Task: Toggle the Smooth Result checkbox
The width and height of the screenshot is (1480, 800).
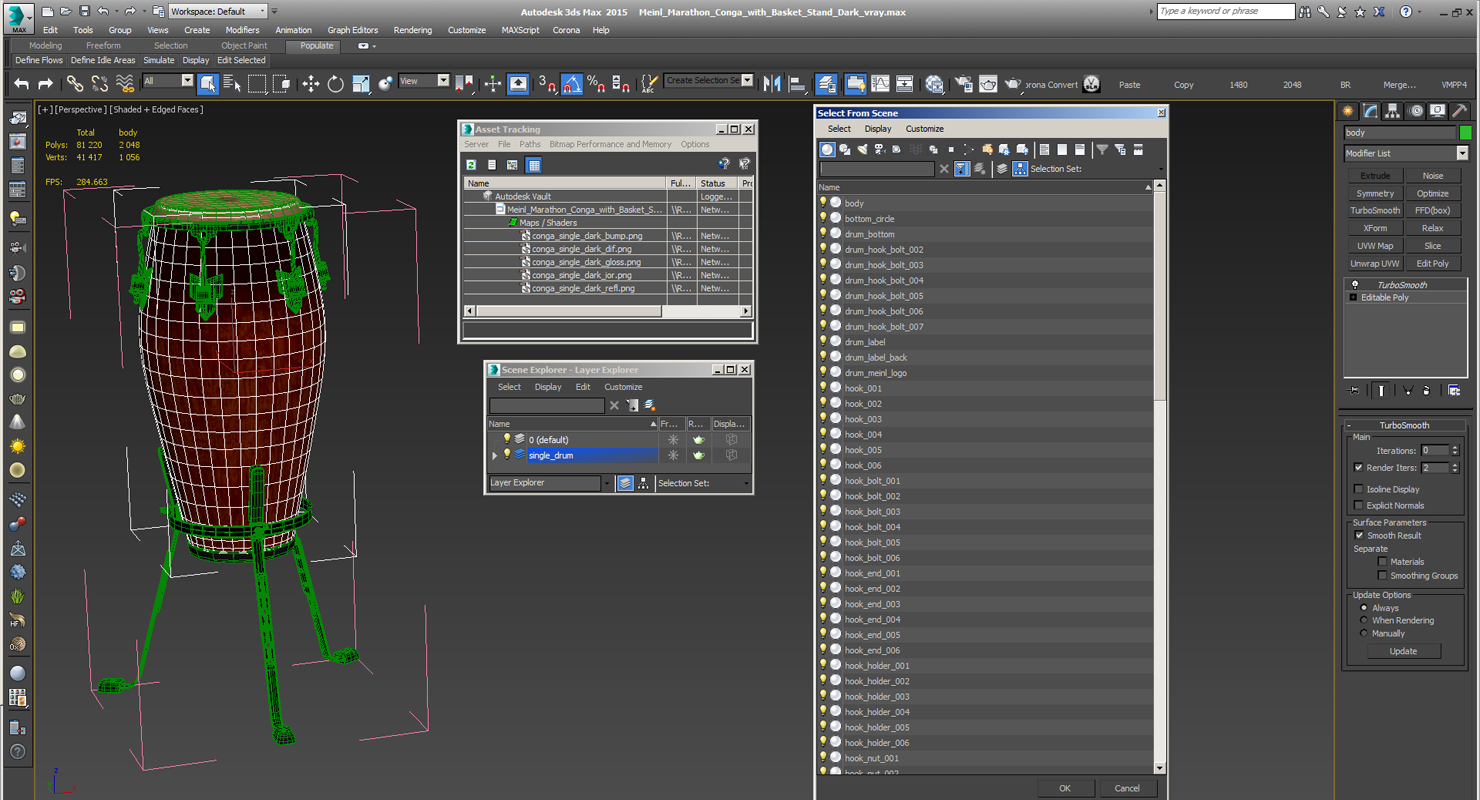Action: (1358, 535)
